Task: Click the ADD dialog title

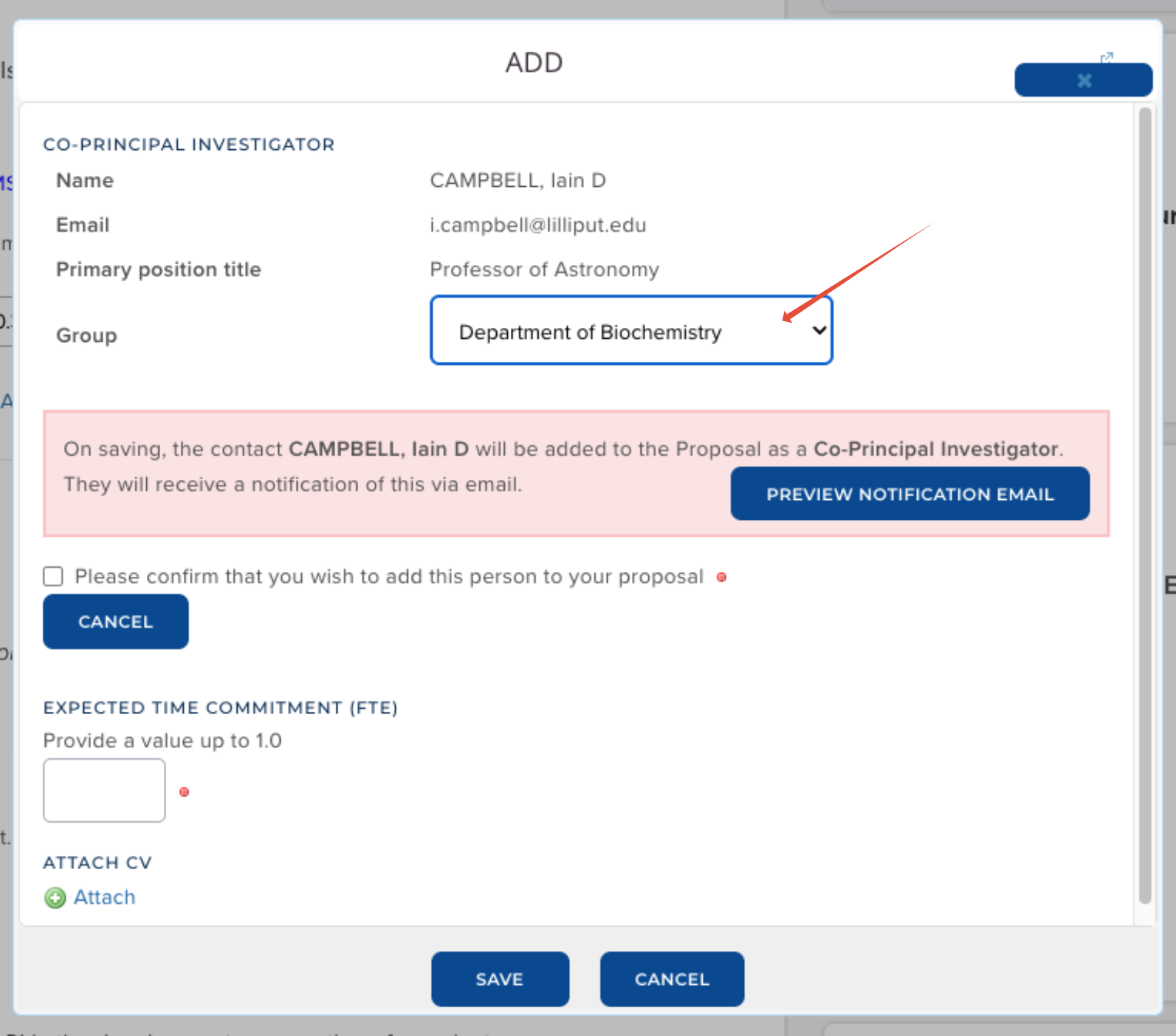Action: (534, 63)
